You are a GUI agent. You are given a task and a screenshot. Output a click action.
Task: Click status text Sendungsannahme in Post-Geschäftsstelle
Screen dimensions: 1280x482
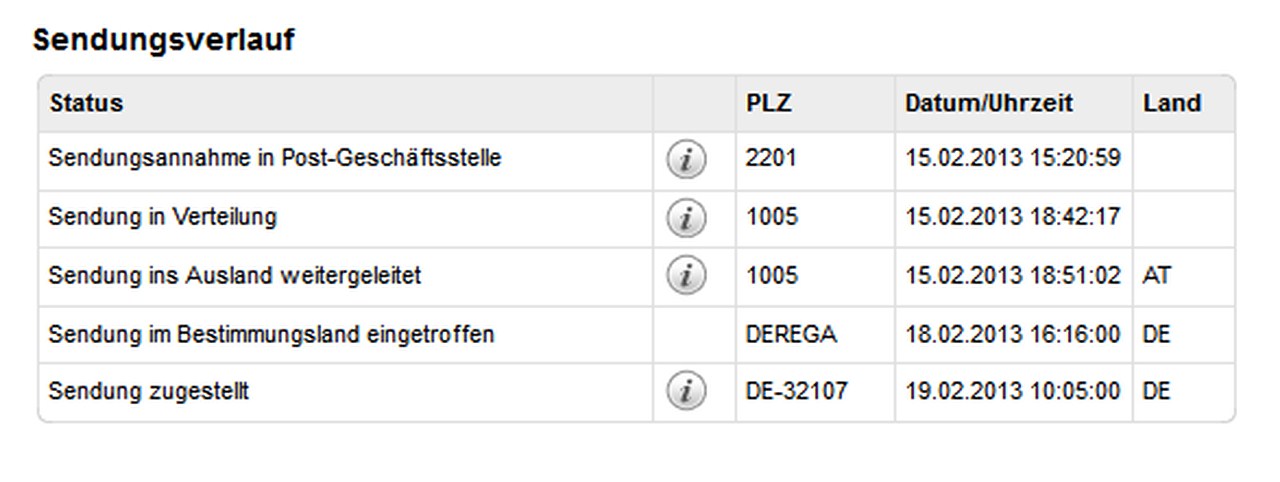(275, 158)
